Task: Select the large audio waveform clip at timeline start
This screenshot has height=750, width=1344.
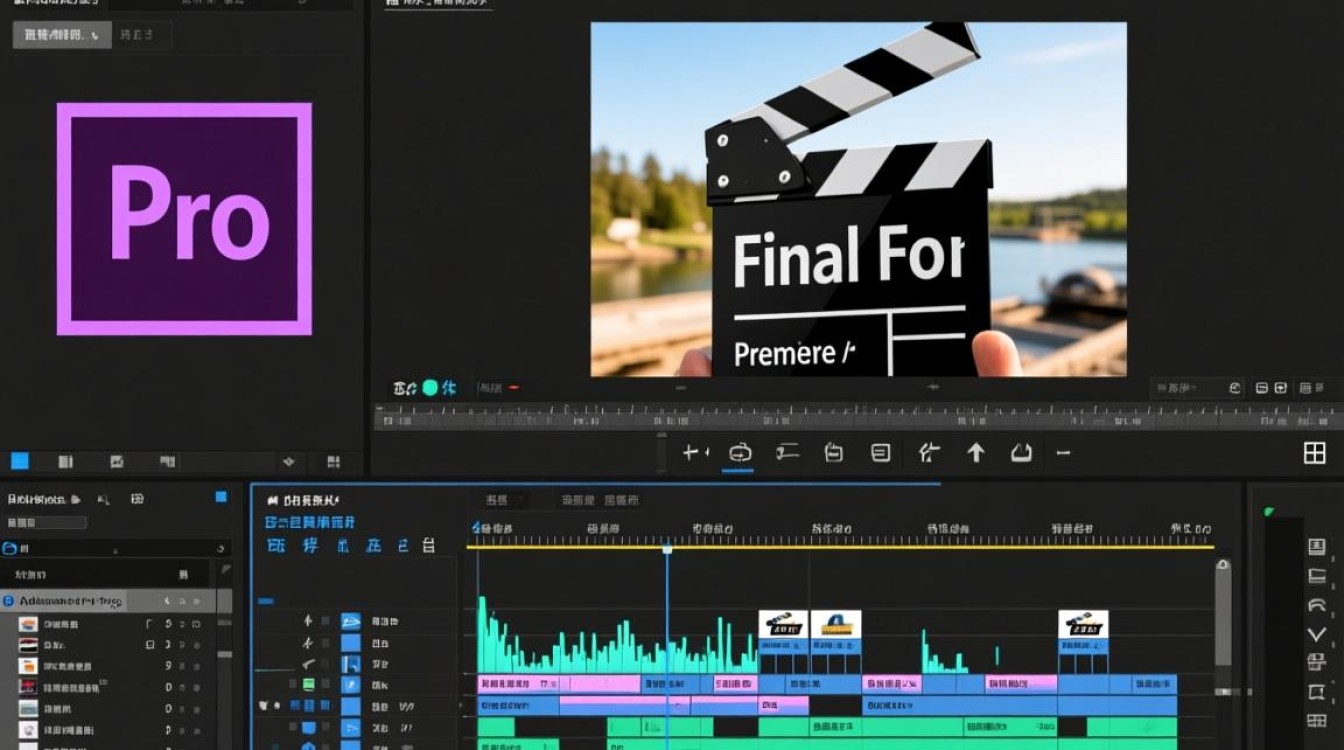Action: coord(617,636)
